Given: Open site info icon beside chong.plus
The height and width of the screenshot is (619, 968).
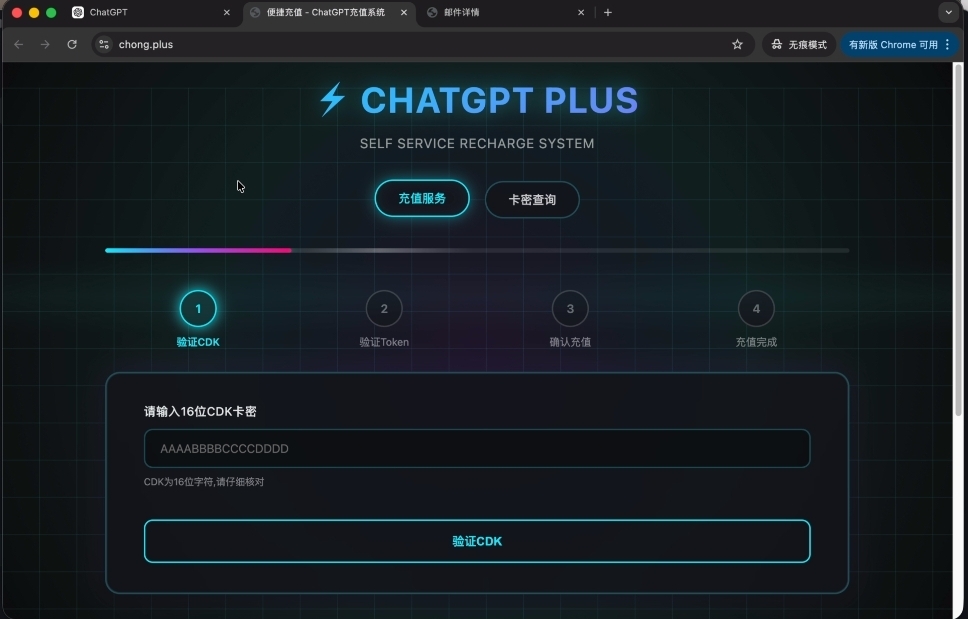Looking at the screenshot, I should coord(104,44).
